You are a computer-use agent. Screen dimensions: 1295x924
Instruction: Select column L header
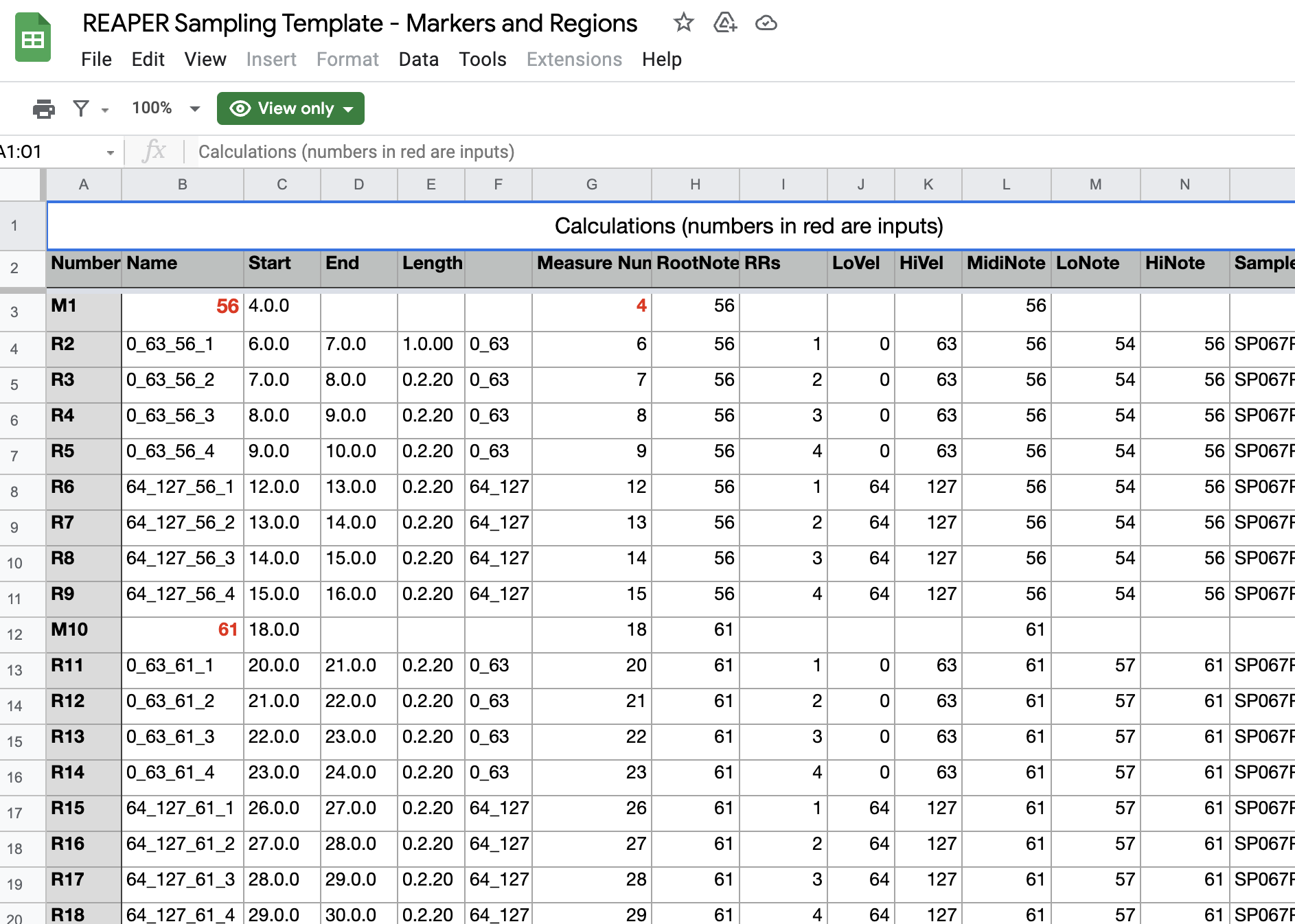click(x=1007, y=185)
